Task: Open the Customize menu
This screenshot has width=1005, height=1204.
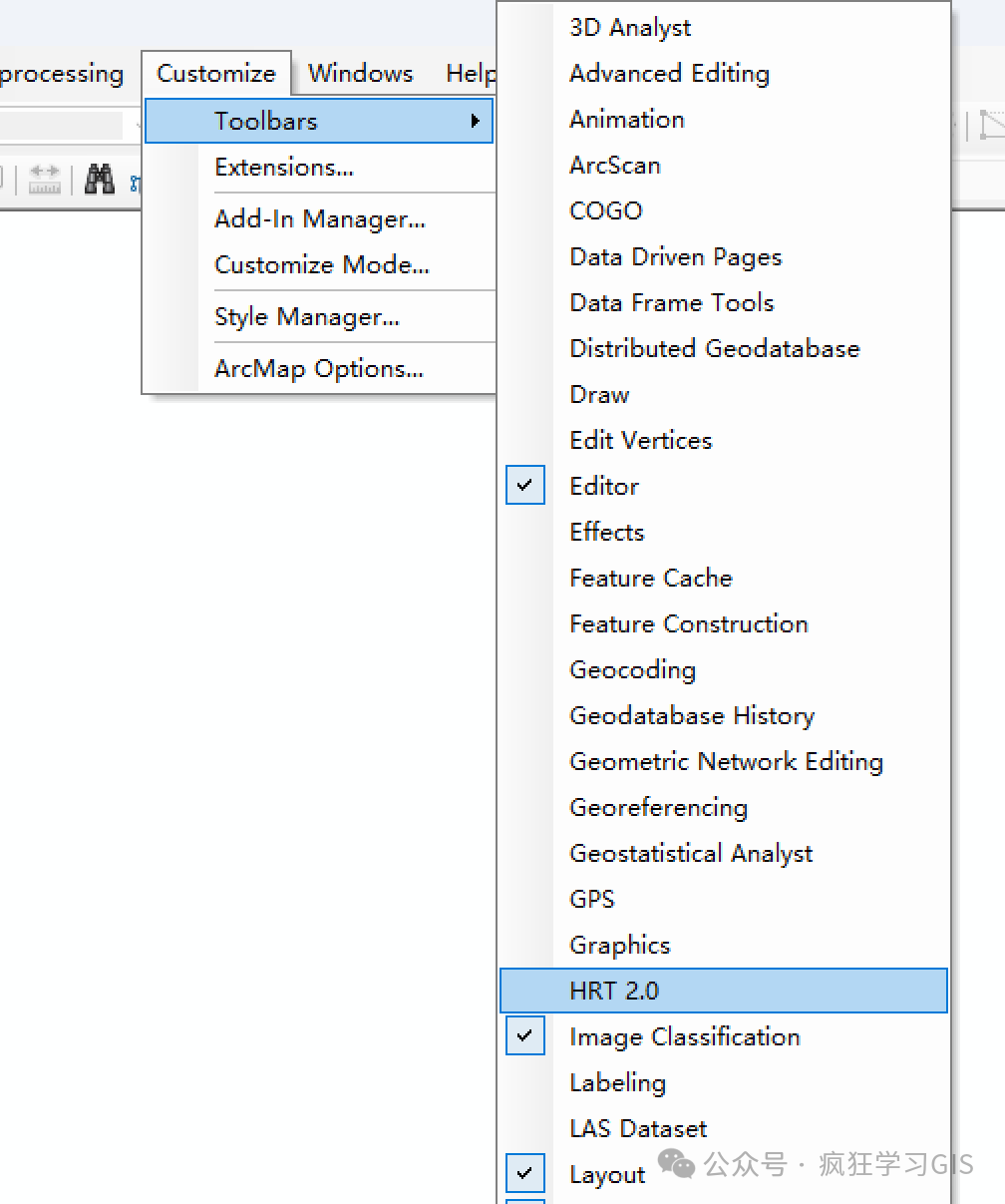Action: tap(216, 74)
